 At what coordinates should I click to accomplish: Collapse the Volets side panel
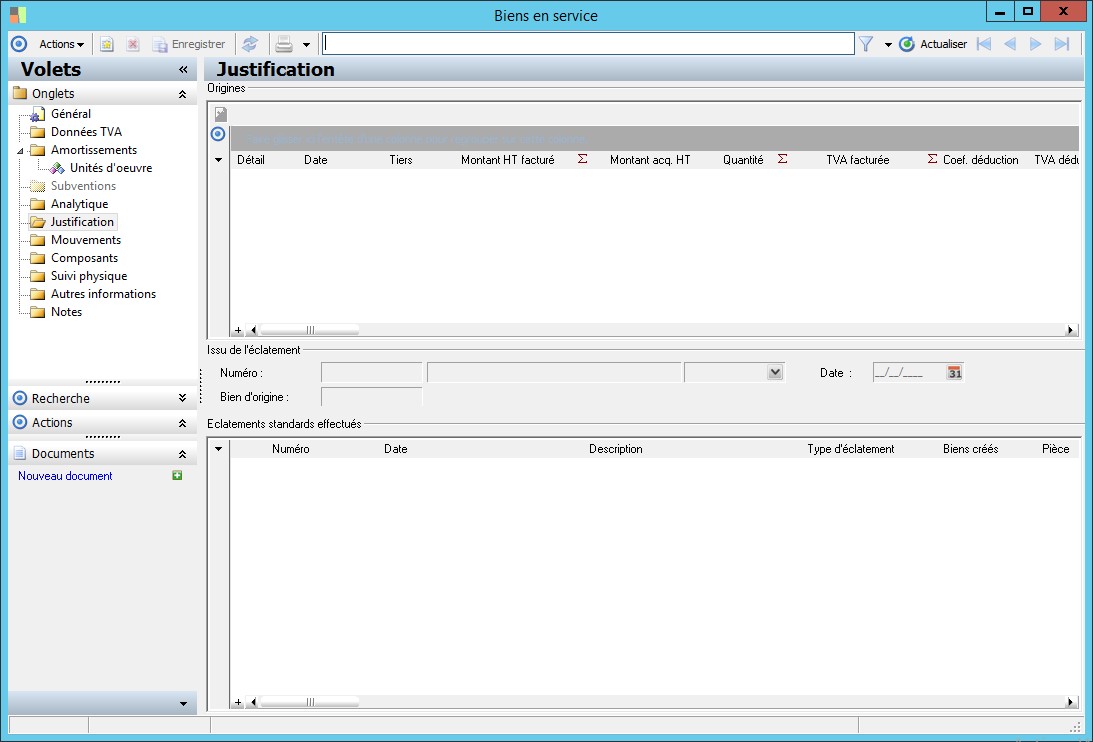tap(183, 70)
